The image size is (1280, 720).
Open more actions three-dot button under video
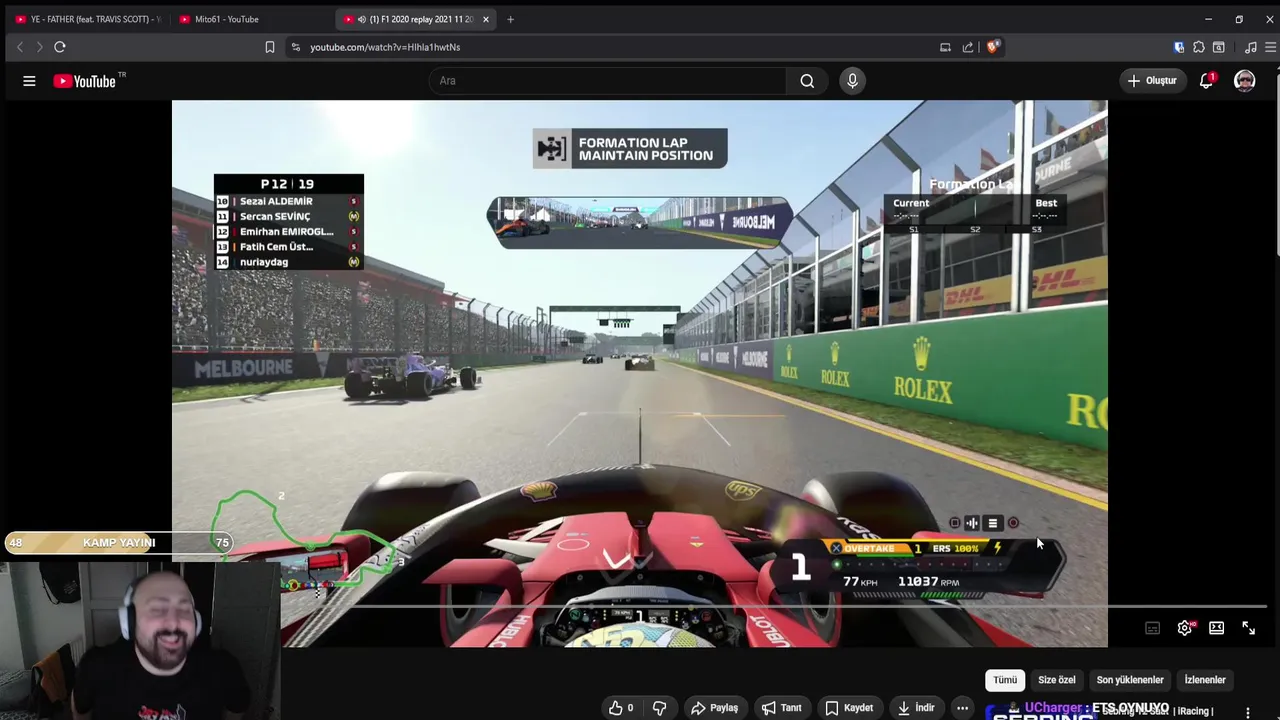tap(962, 708)
